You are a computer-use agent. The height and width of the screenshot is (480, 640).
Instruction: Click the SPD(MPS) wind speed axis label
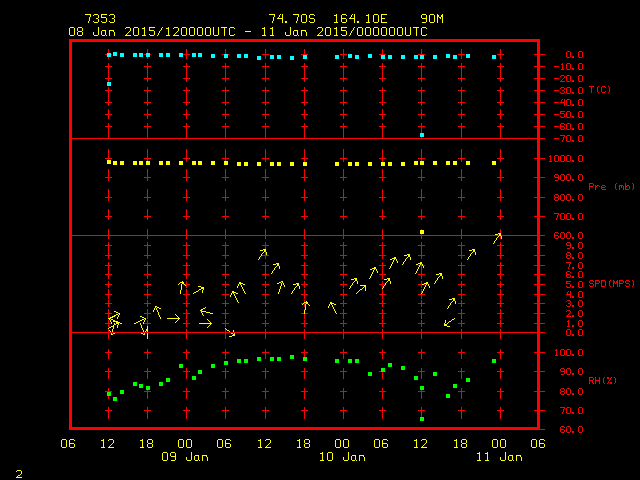tap(609, 284)
